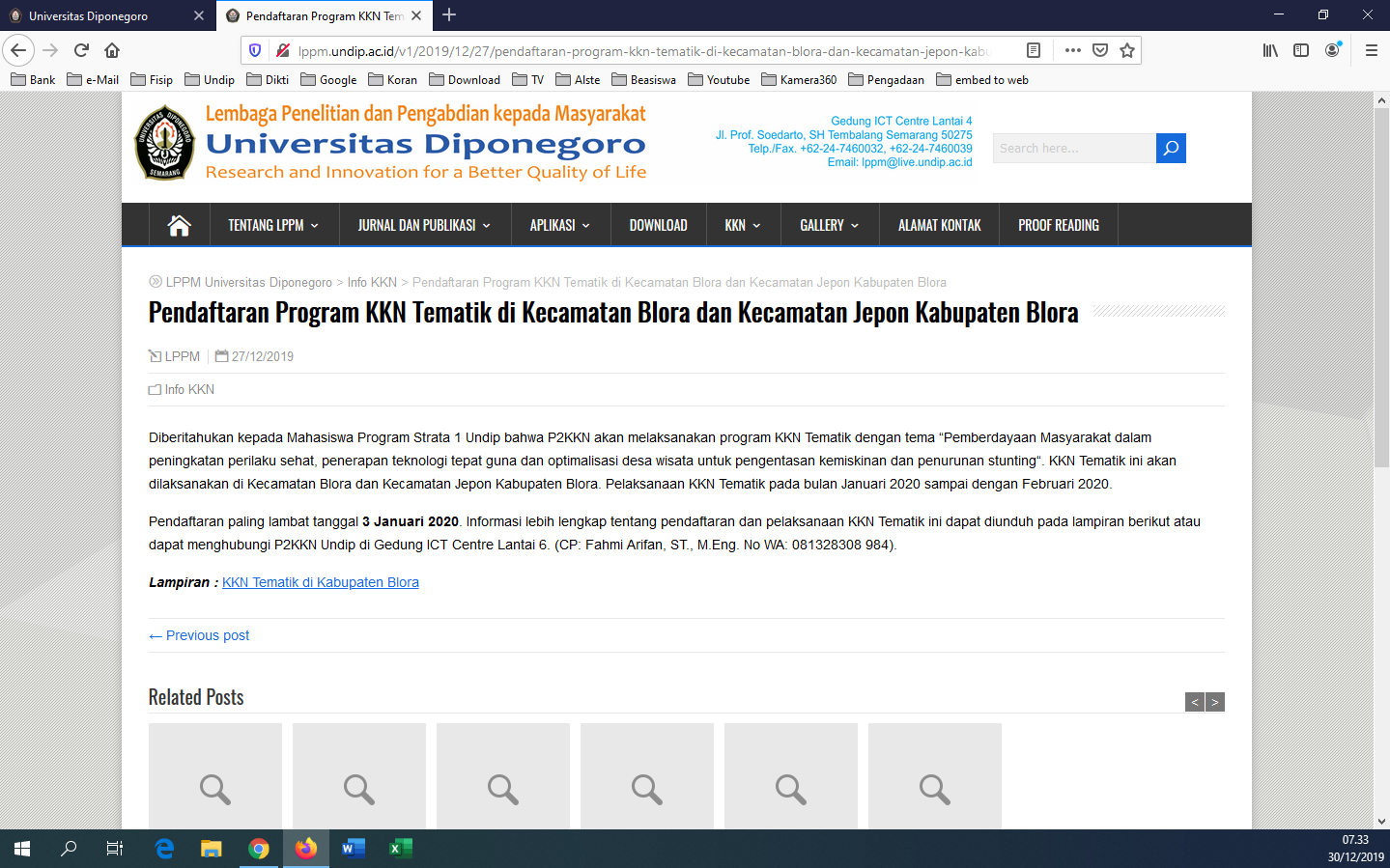This screenshot has height=868, width=1390.
Task: Open the Download menu item
Action: coord(658,225)
